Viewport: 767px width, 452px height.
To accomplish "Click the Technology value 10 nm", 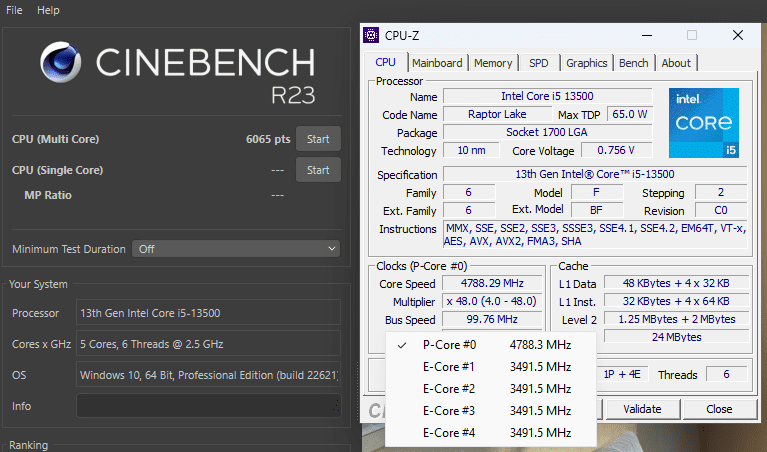I will [472, 151].
